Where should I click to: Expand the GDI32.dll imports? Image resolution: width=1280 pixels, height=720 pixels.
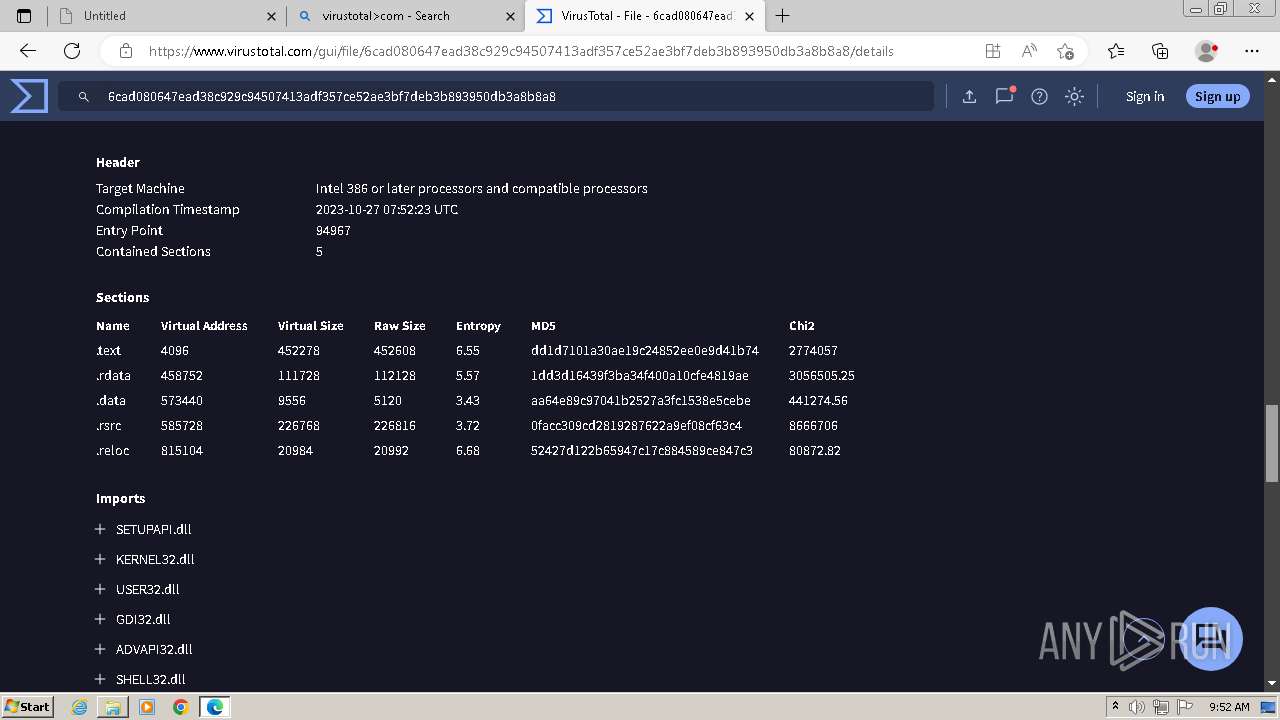(100, 619)
